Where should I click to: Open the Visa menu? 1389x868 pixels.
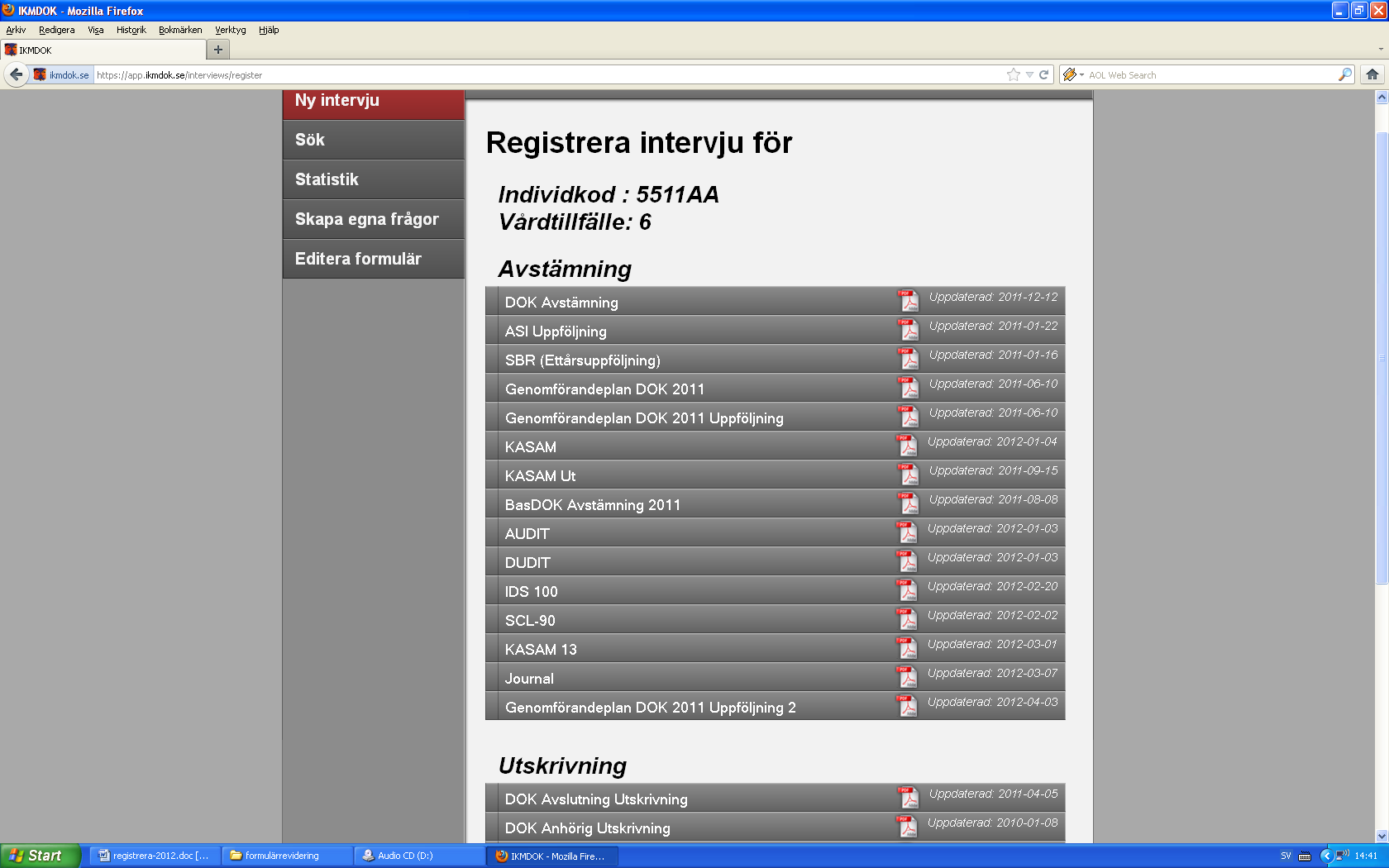[x=96, y=30]
